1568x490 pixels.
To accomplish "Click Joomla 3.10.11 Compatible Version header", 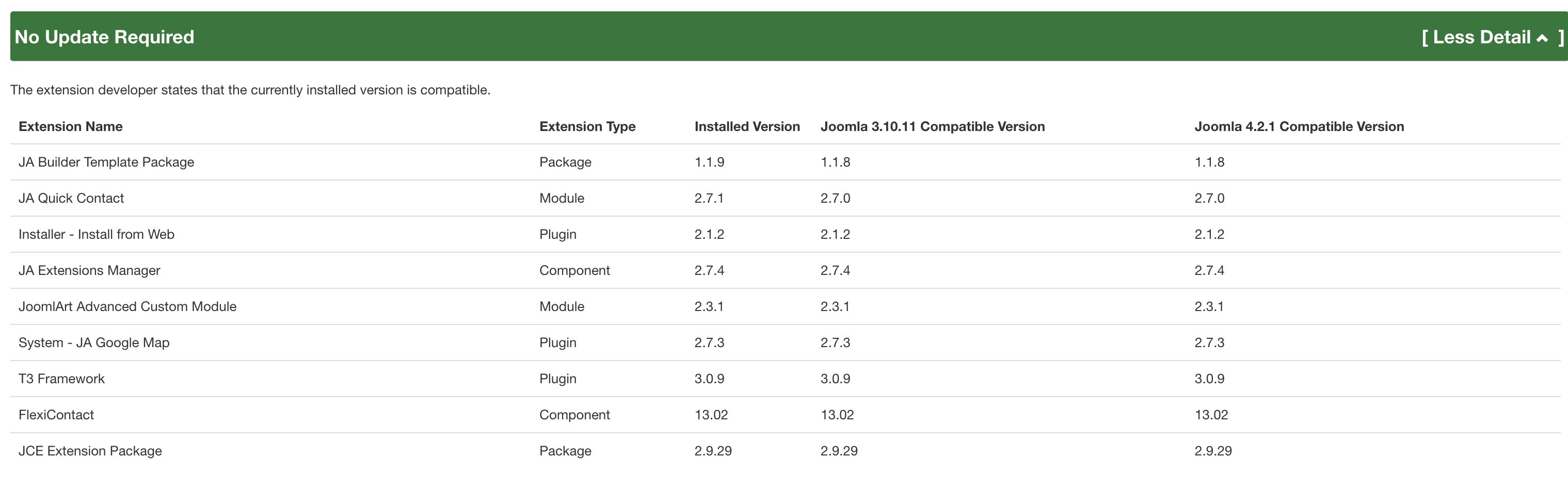I will click(932, 126).
